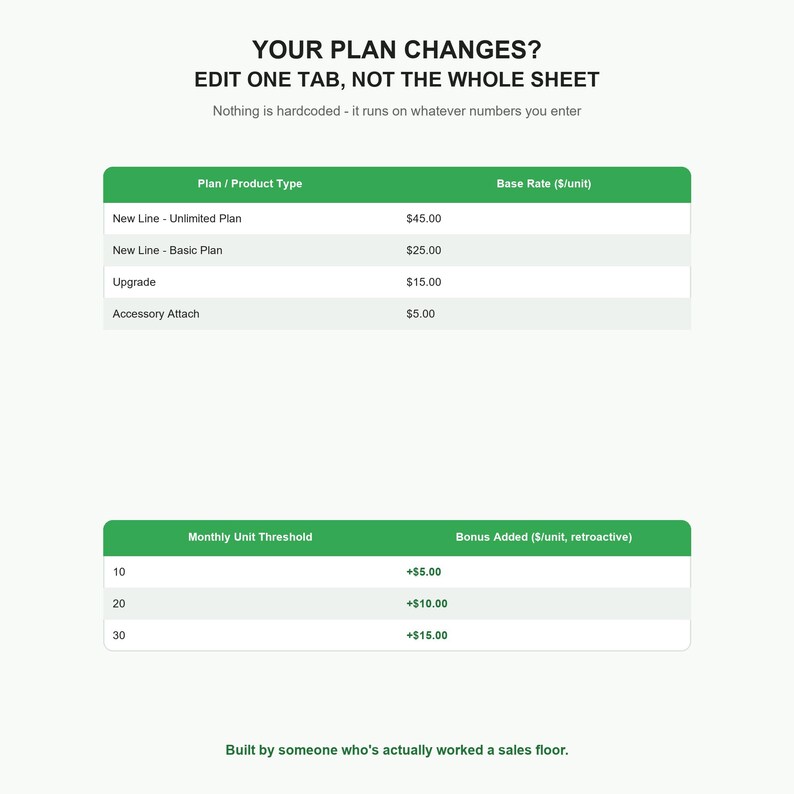Select the New Line - Basic Plan cell
This screenshot has width=794, height=794.
point(250,250)
